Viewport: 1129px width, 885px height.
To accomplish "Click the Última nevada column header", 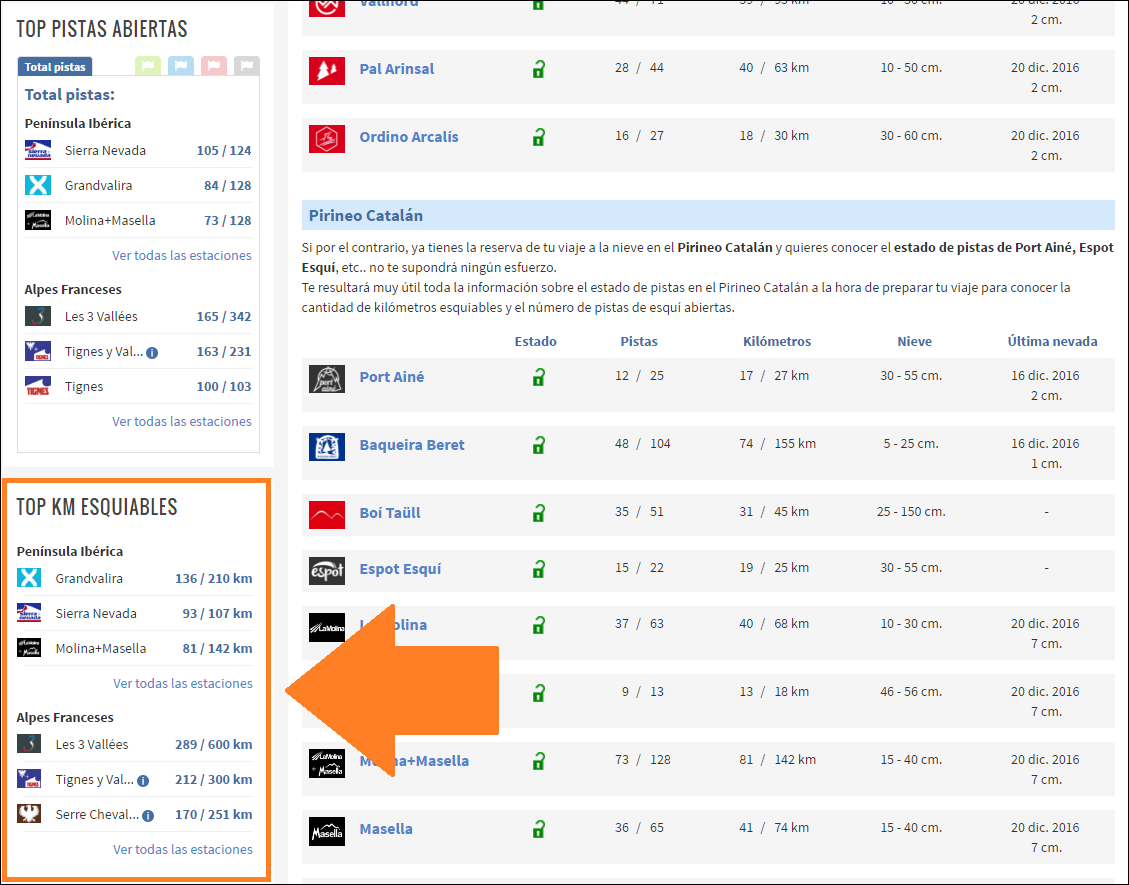I will click(1053, 341).
